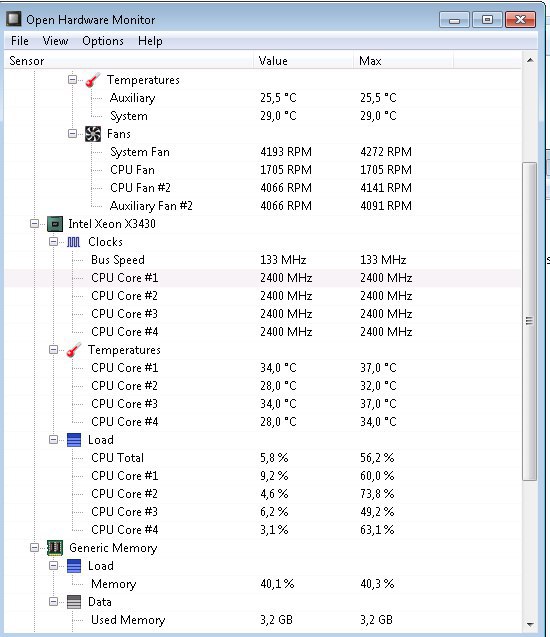Select CPU Core #2 load row

pos(263,494)
